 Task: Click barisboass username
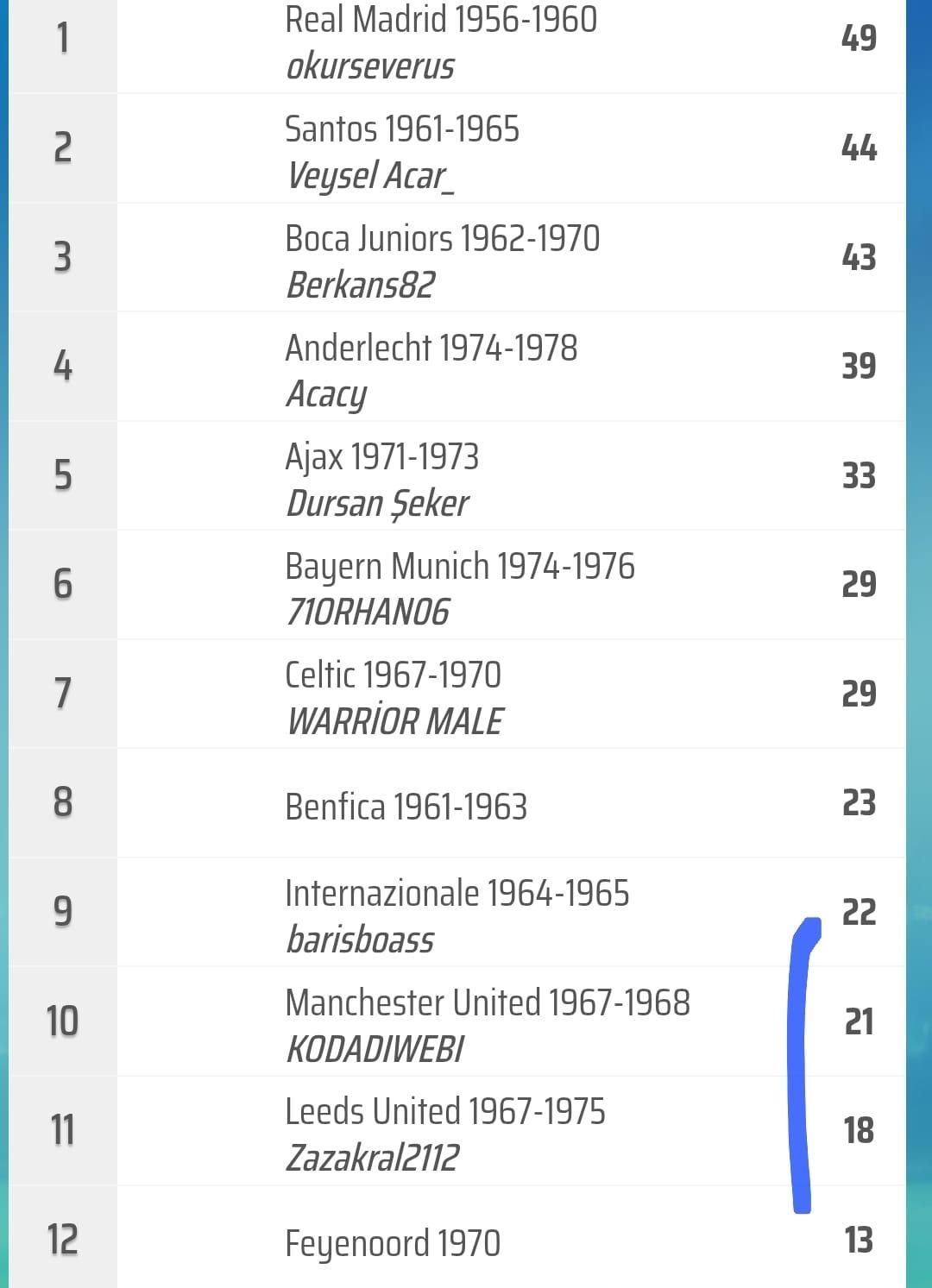point(360,940)
